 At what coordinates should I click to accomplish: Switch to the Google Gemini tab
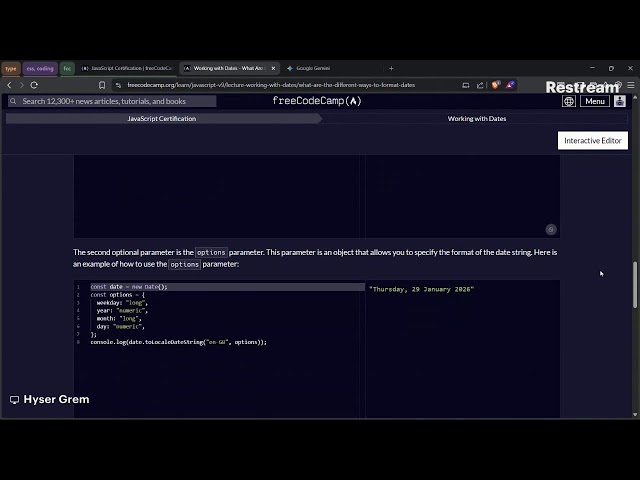(313, 68)
